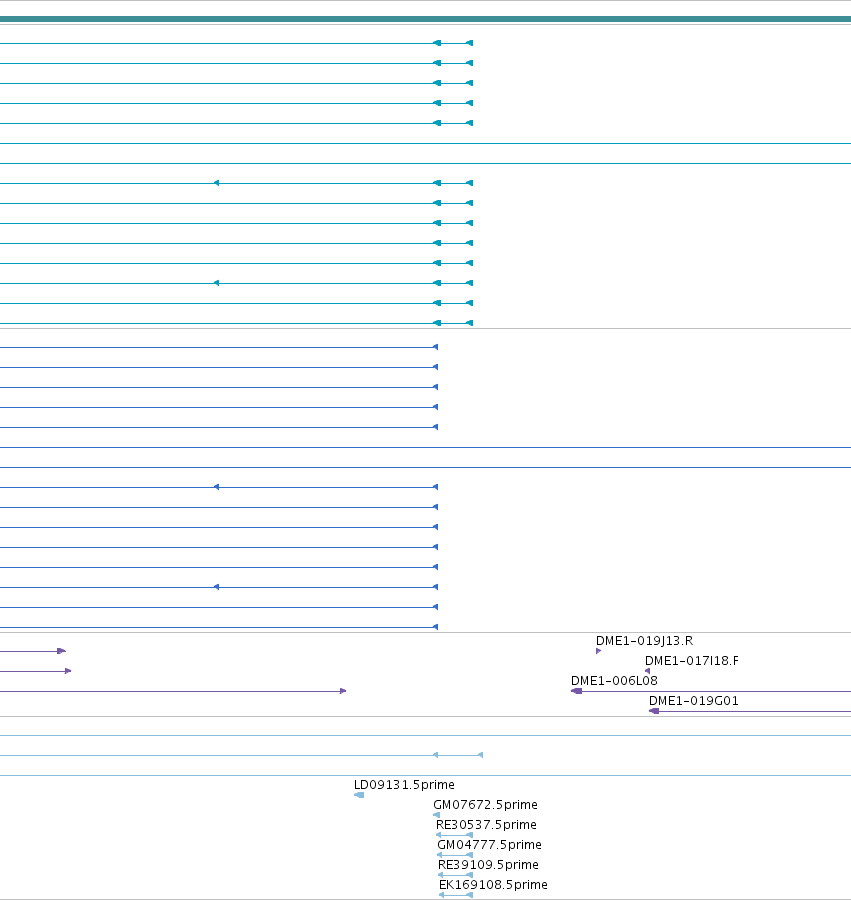Click the DME1-019G01 feature label
The image size is (851, 900).
[693, 701]
